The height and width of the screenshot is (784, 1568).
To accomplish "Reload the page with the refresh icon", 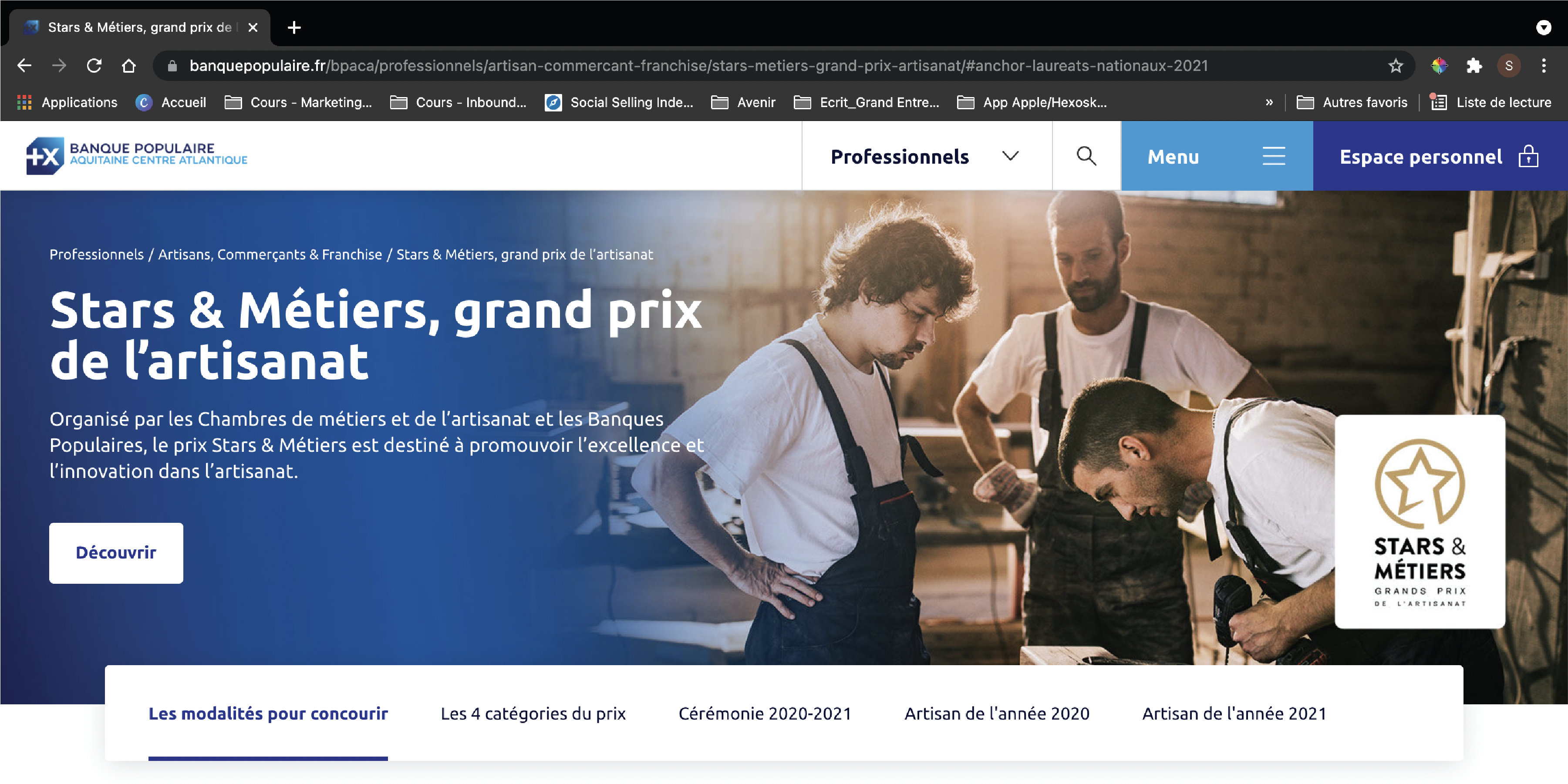I will [x=94, y=65].
